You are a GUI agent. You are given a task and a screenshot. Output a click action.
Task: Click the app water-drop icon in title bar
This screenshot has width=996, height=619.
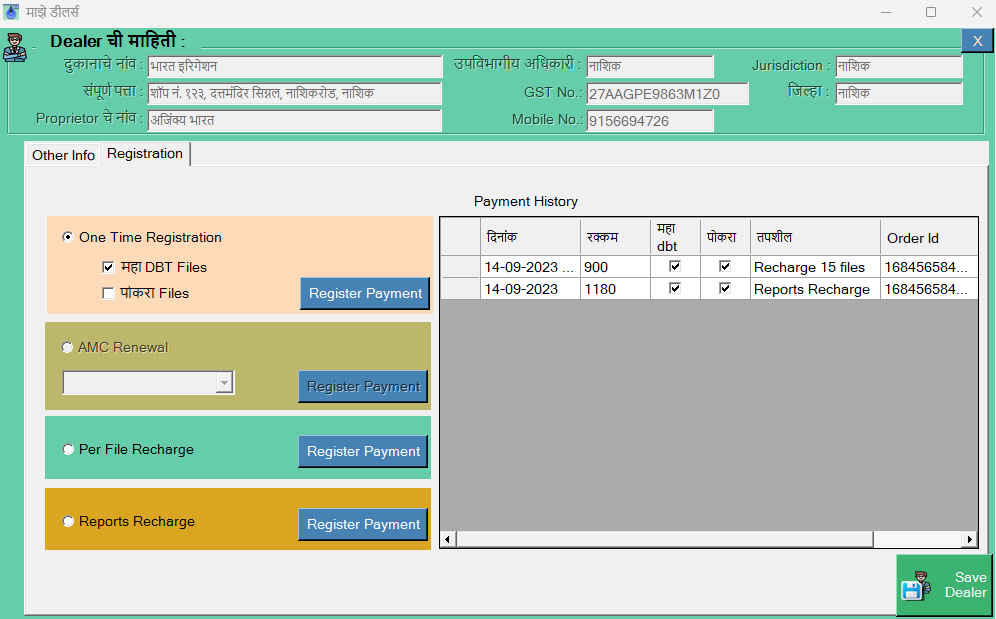click(11, 12)
